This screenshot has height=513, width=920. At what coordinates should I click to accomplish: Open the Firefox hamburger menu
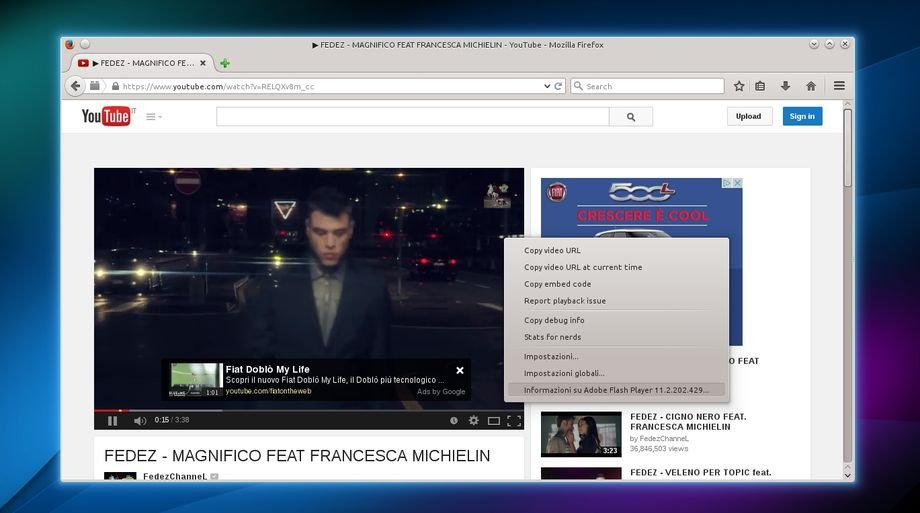point(839,86)
